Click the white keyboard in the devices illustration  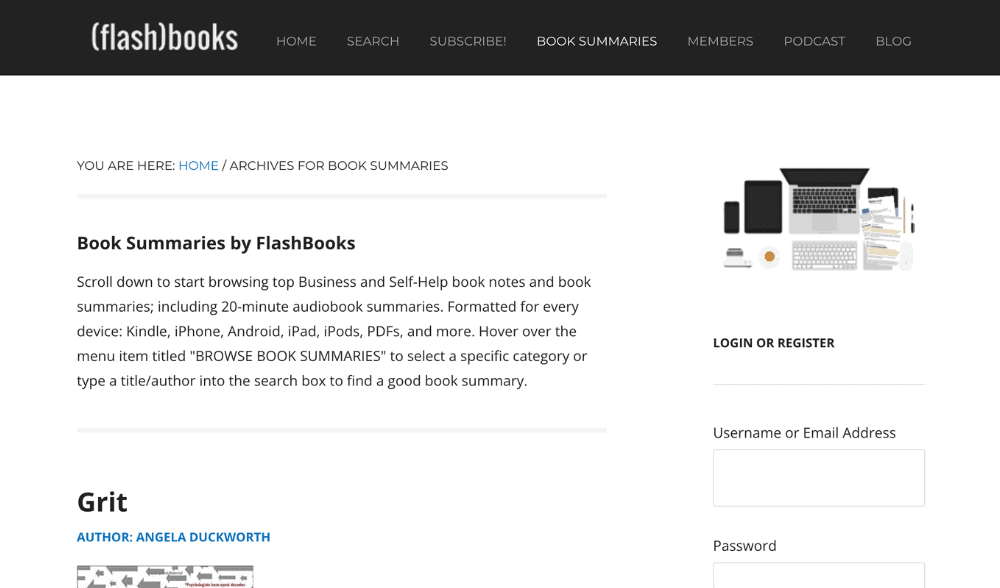coord(824,255)
